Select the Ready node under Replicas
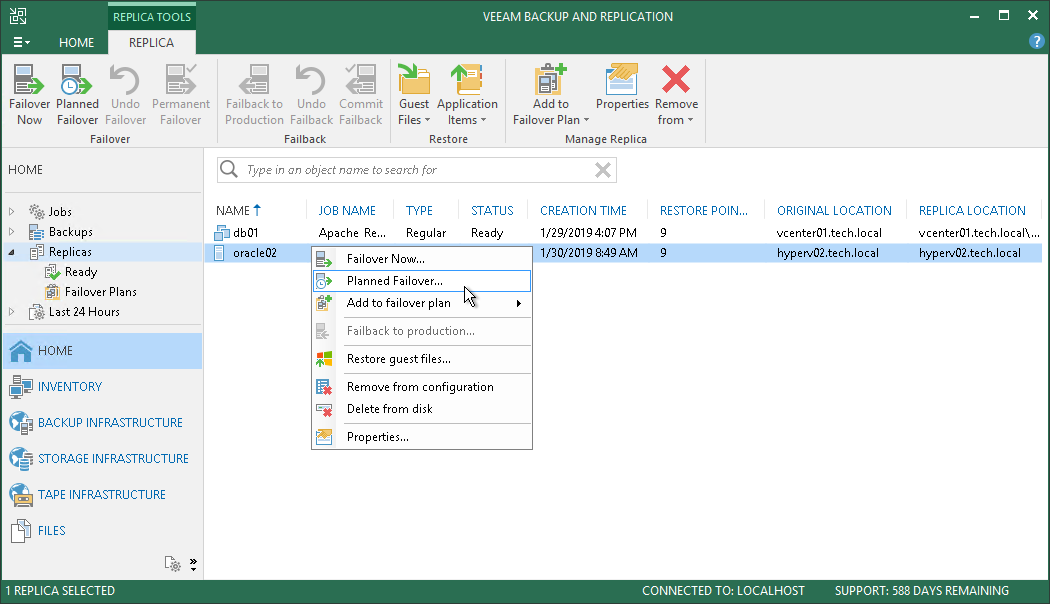Image resolution: width=1050 pixels, height=604 pixels. pos(81,272)
